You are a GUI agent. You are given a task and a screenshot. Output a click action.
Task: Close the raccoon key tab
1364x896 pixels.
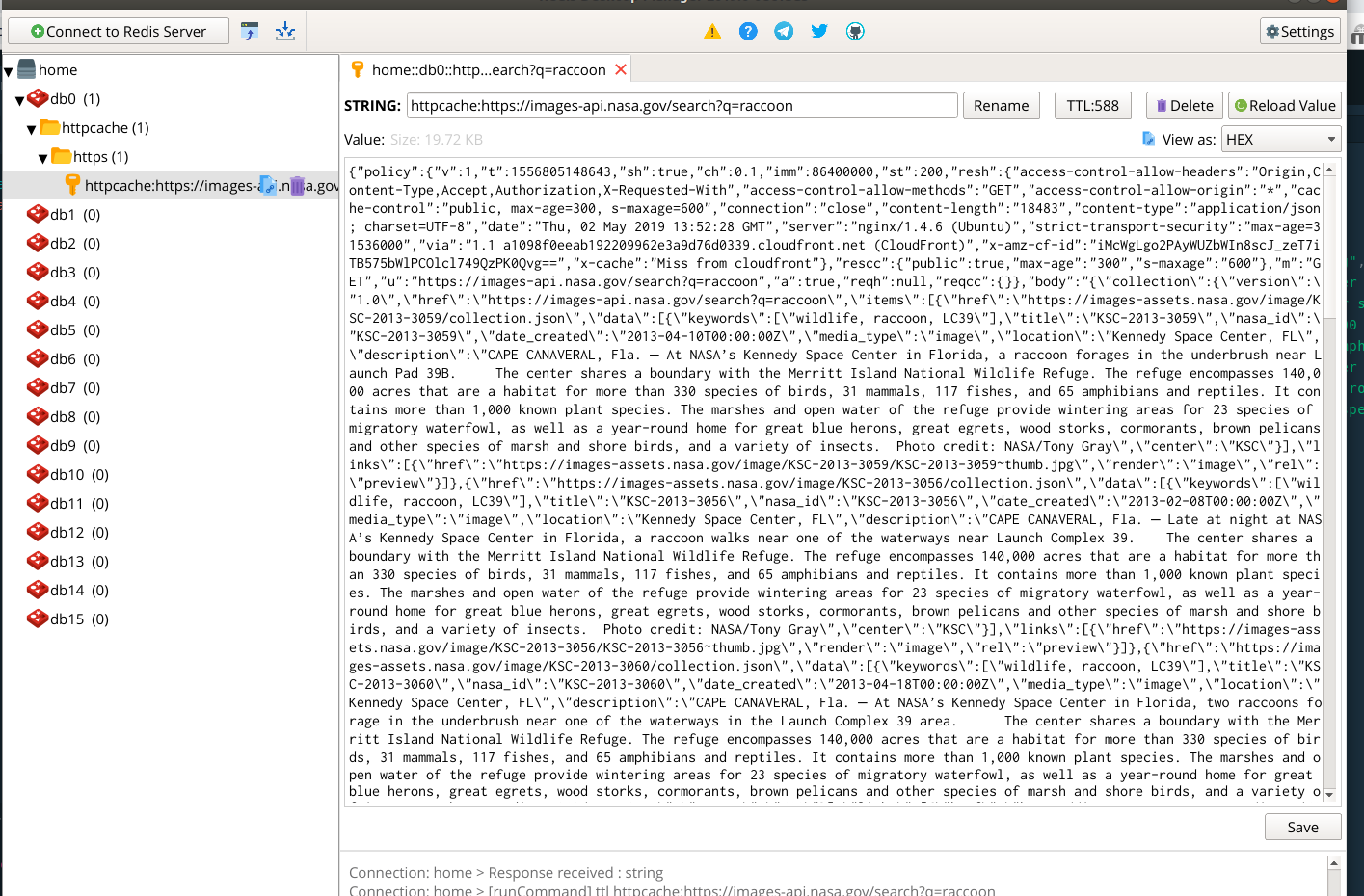coord(622,68)
